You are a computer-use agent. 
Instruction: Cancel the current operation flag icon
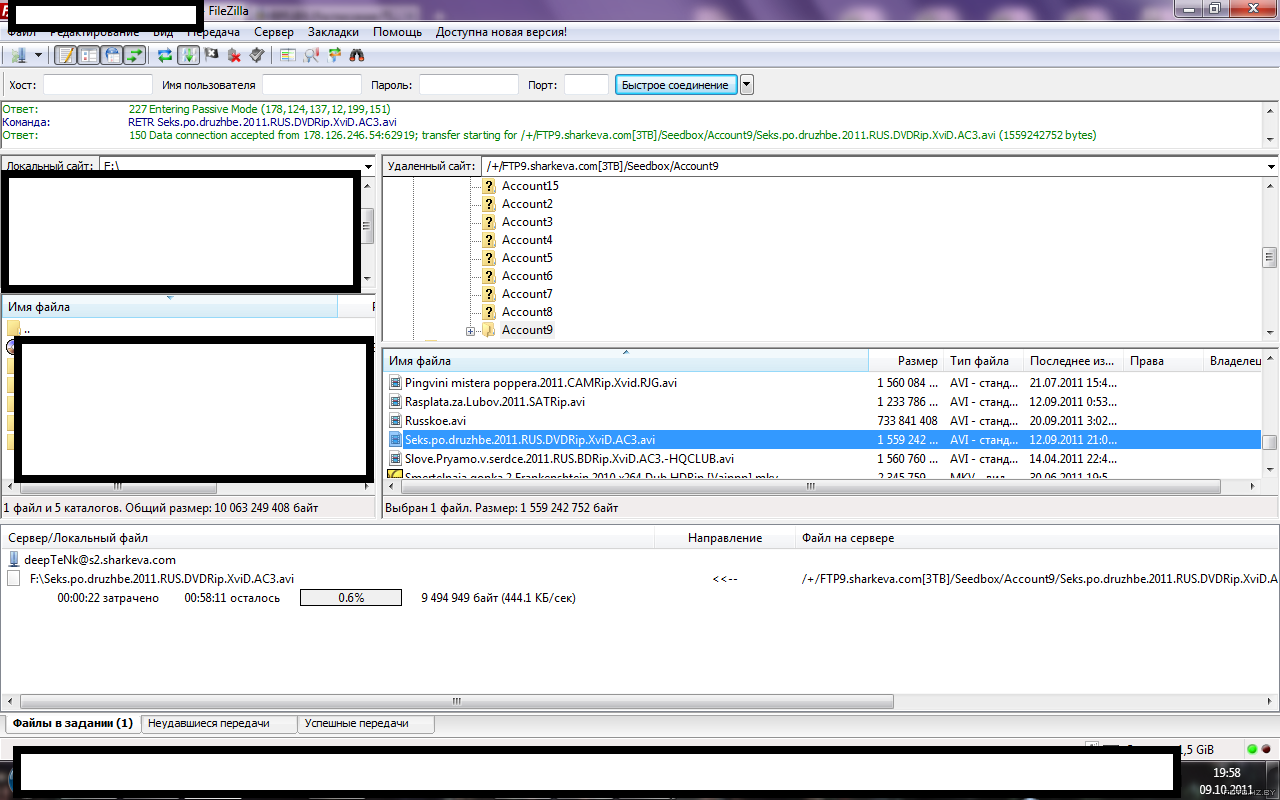tap(211, 55)
